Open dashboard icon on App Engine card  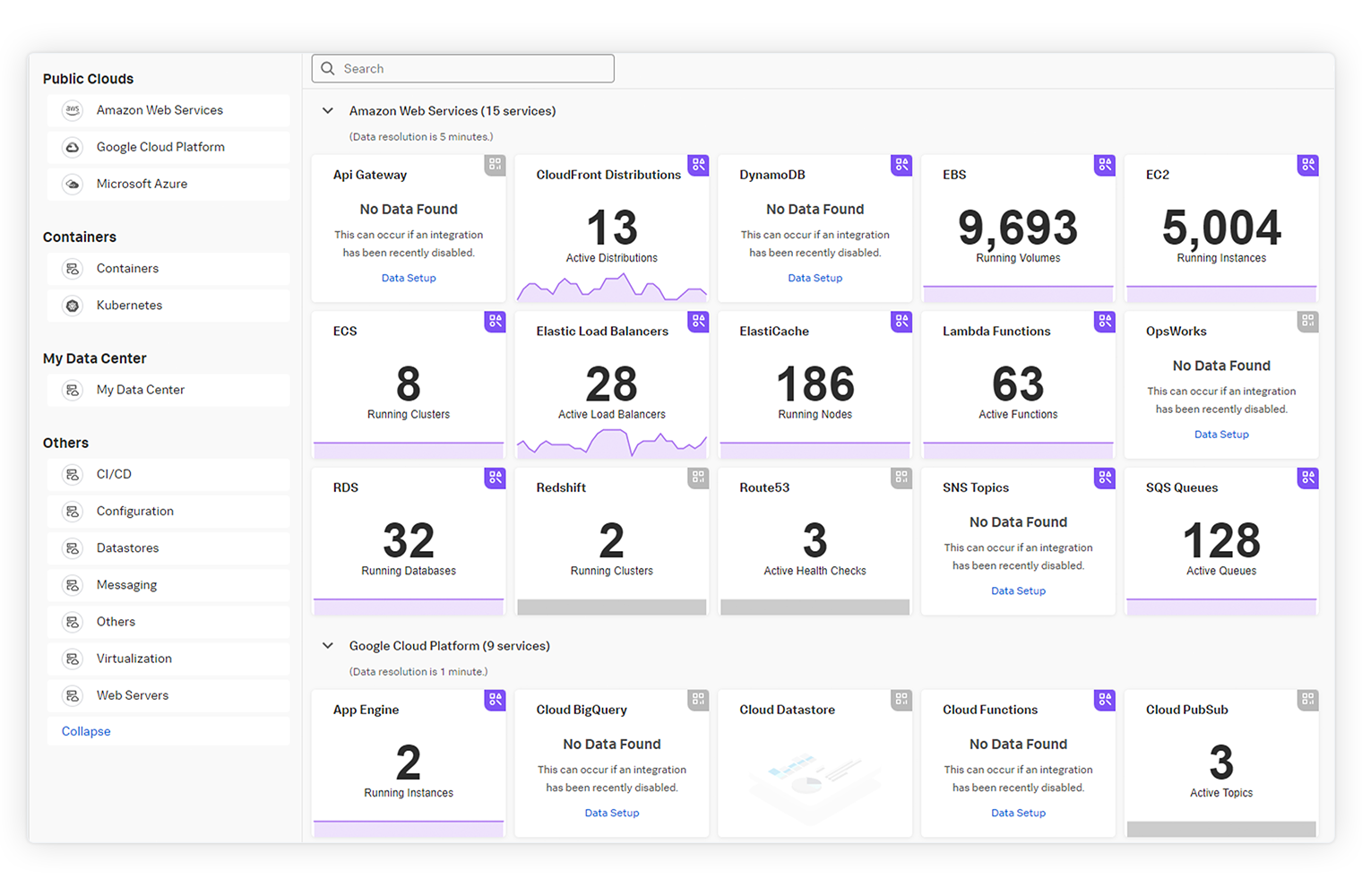click(495, 700)
